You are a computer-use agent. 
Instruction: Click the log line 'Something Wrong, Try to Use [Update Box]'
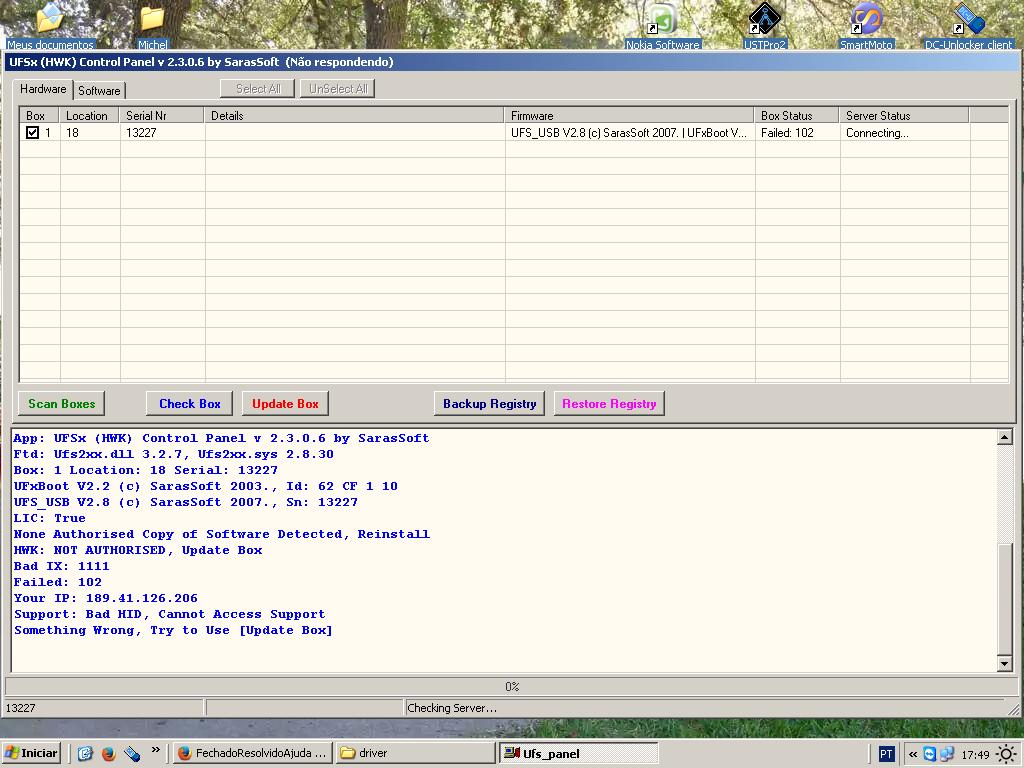pos(174,630)
